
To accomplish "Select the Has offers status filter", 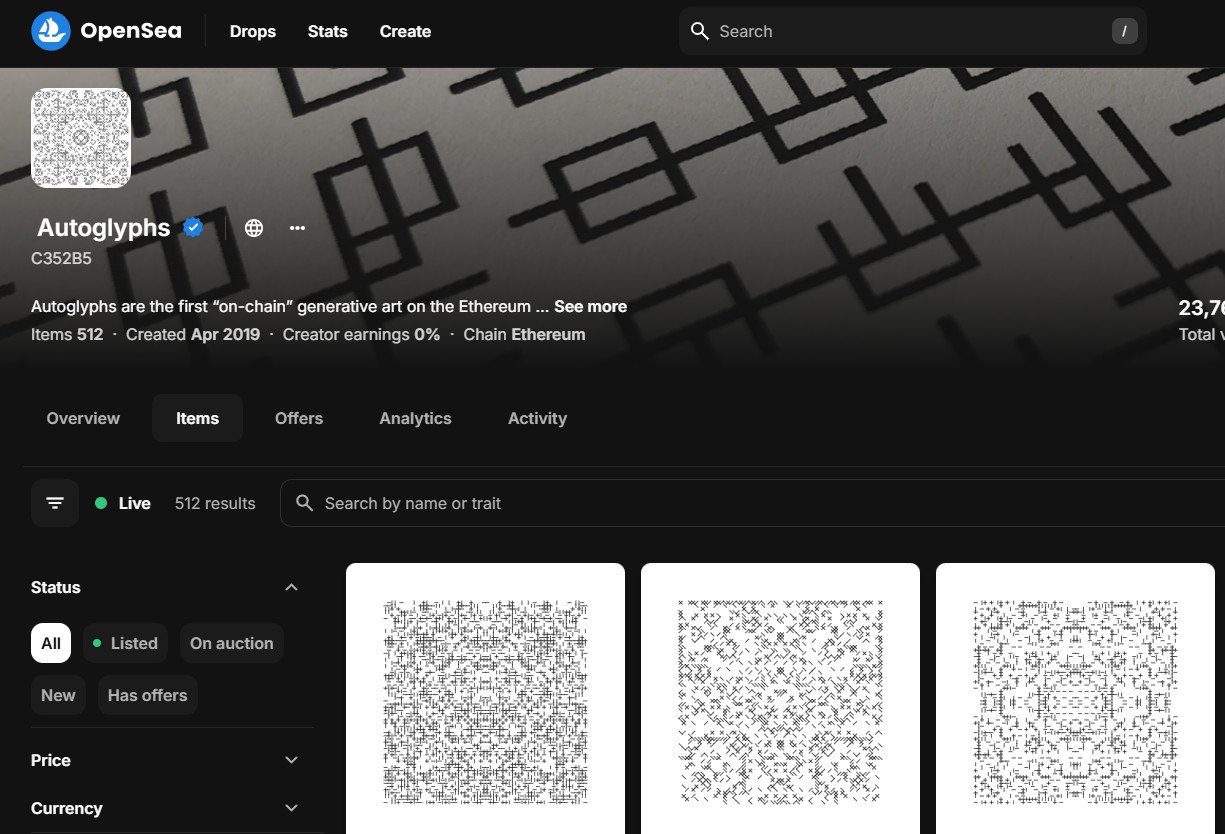I will (147, 695).
